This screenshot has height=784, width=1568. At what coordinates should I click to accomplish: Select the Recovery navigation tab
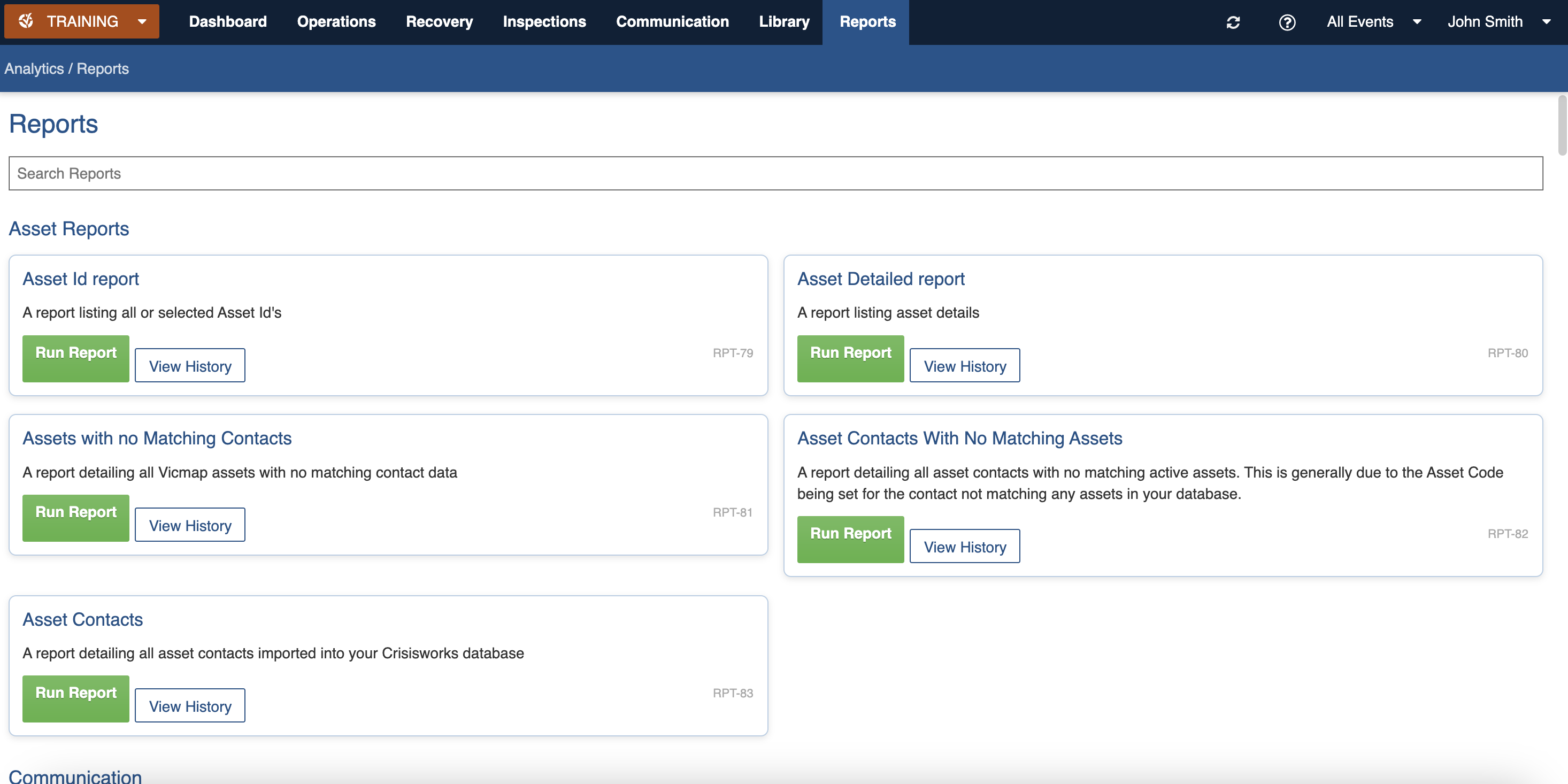(x=439, y=22)
